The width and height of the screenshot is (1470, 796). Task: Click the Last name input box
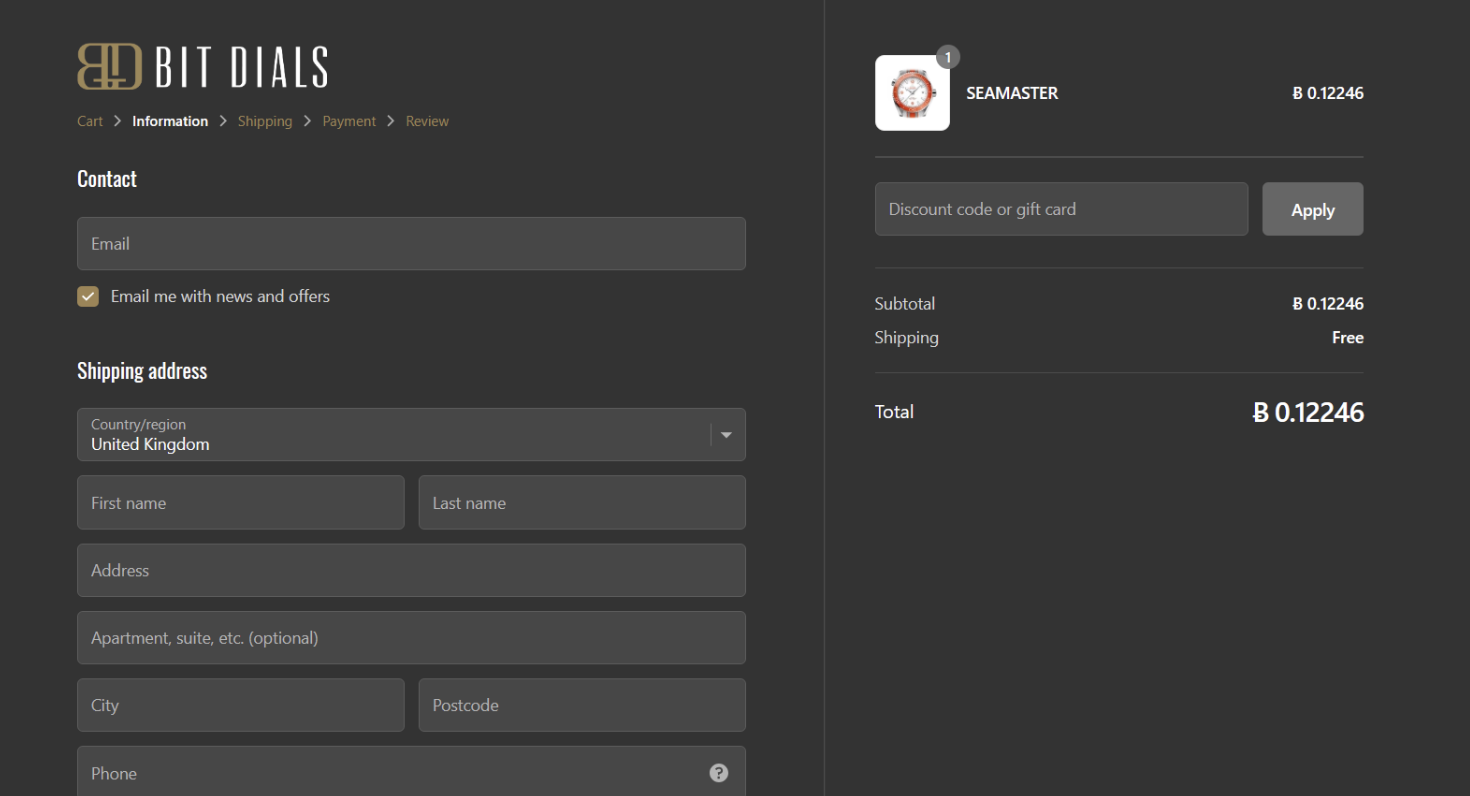point(581,503)
